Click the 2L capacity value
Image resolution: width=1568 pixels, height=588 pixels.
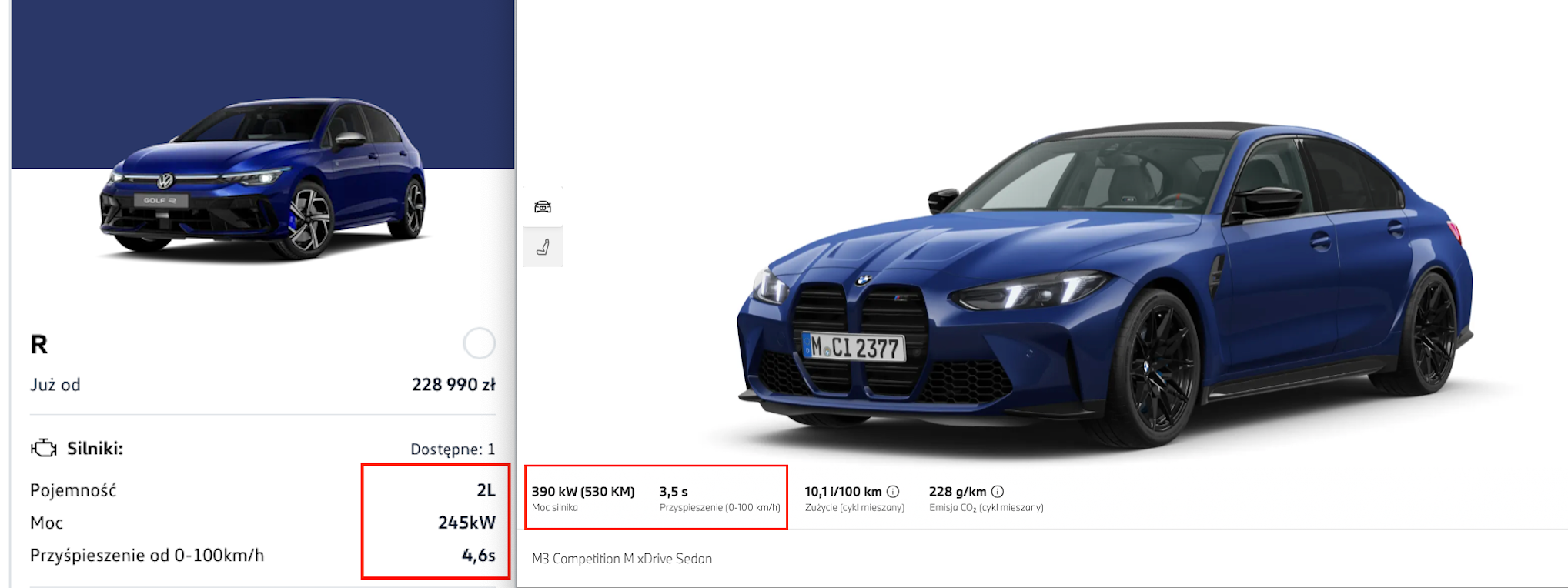coord(486,490)
